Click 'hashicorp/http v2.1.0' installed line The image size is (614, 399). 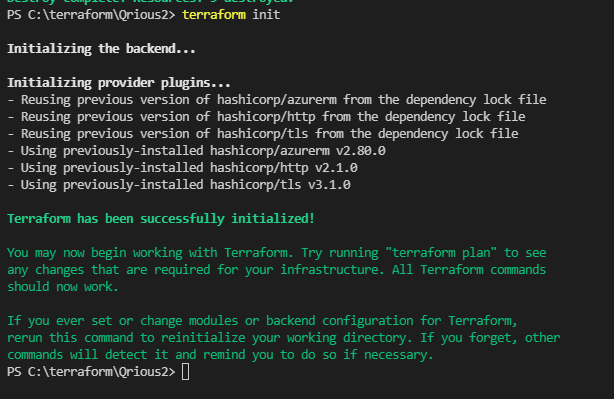pos(182,168)
